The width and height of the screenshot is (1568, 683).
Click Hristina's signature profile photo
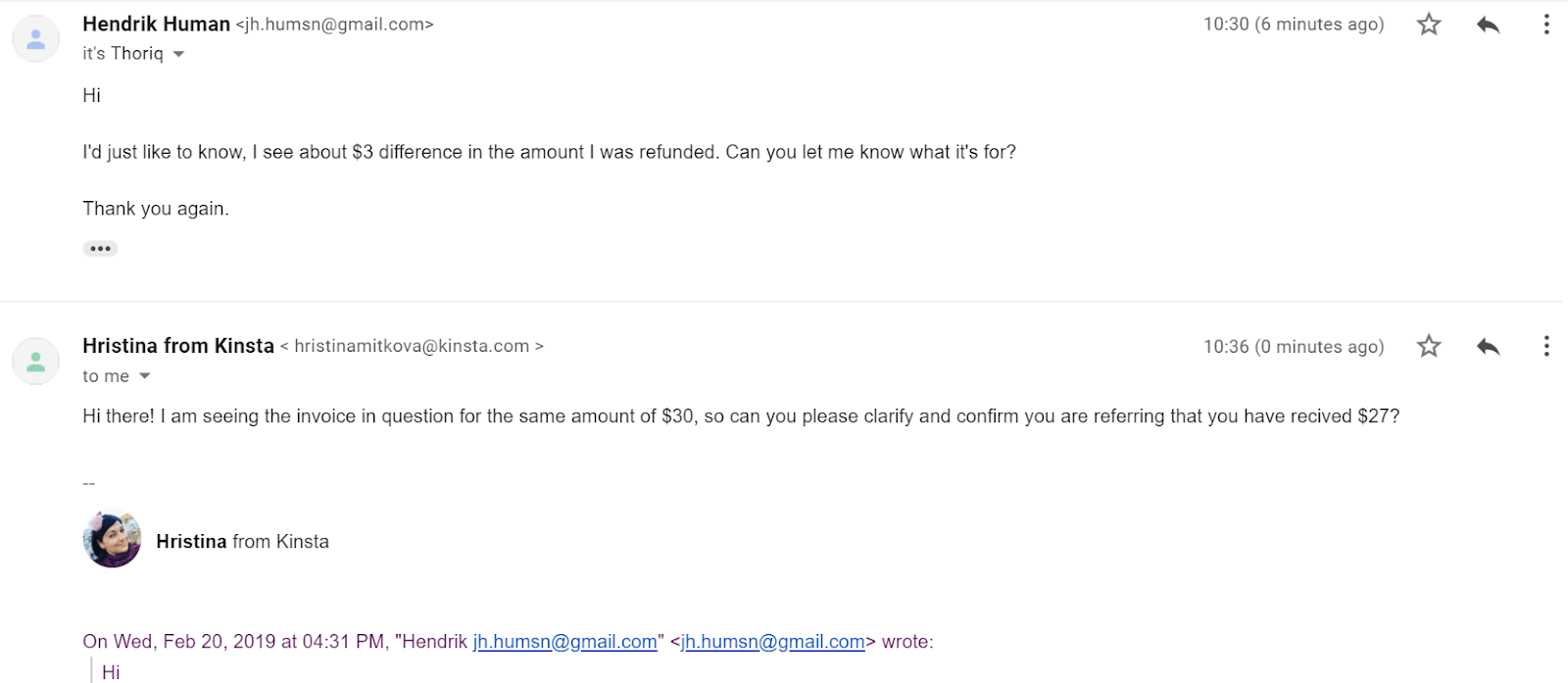click(x=112, y=540)
